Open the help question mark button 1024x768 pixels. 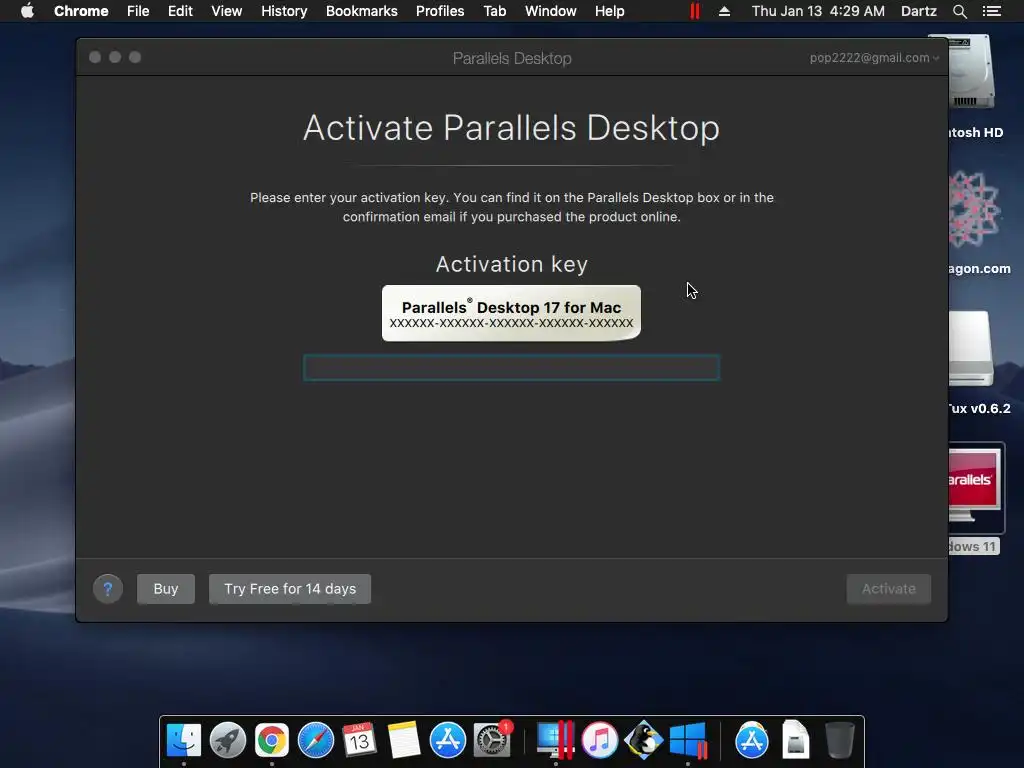[108, 589]
